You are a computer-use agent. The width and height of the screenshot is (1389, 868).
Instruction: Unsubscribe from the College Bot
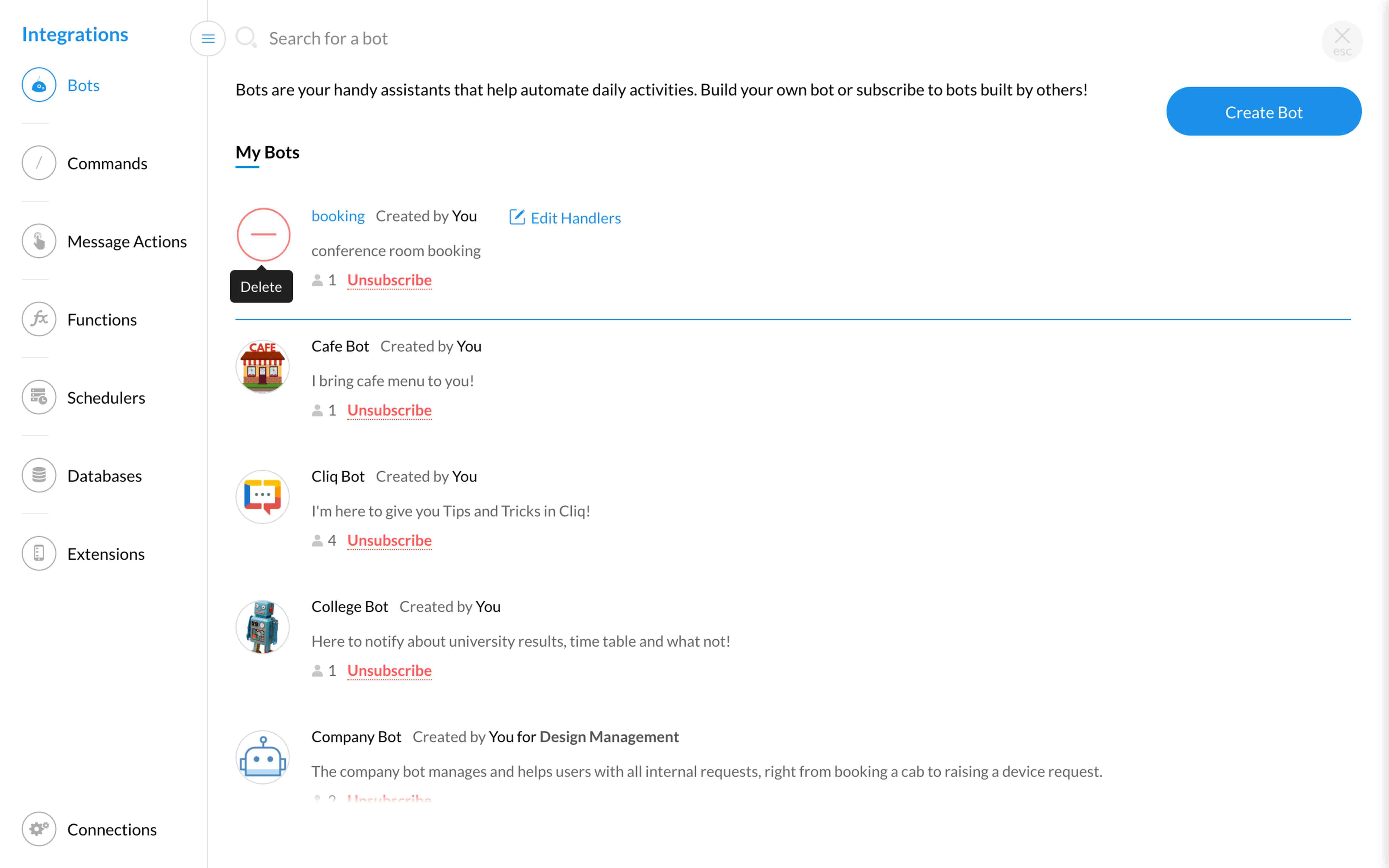point(389,671)
